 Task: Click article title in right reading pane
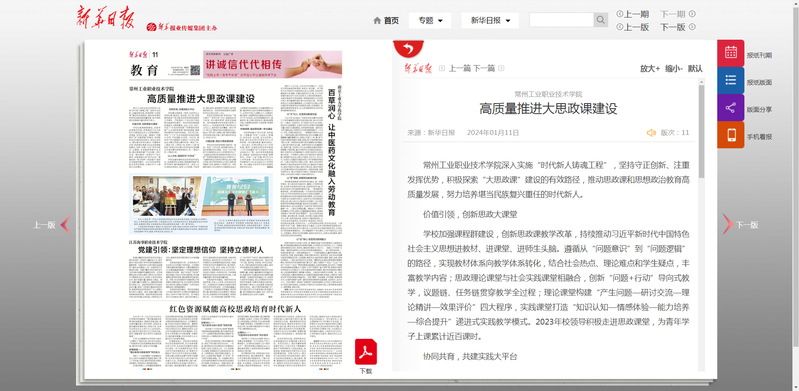548,109
